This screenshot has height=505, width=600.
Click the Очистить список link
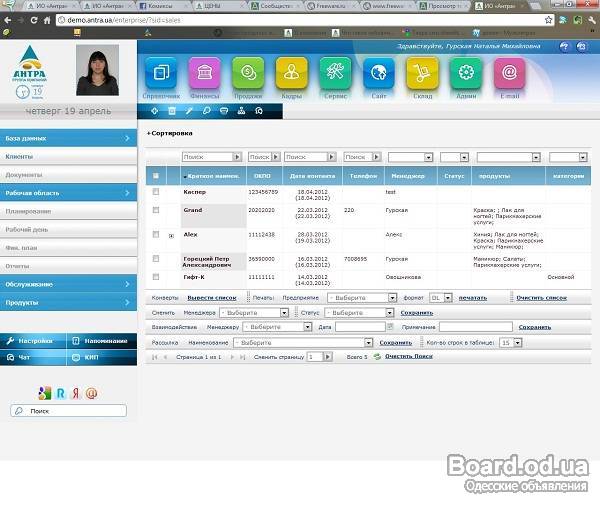(541, 298)
